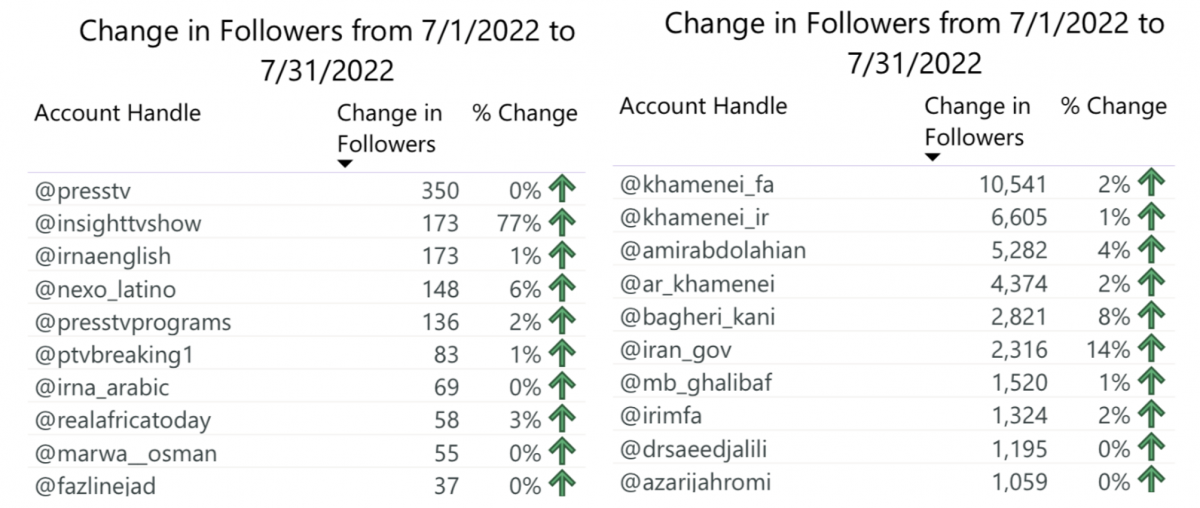
Task: Sort left table by Account Handle header
Action: [117, 113]
